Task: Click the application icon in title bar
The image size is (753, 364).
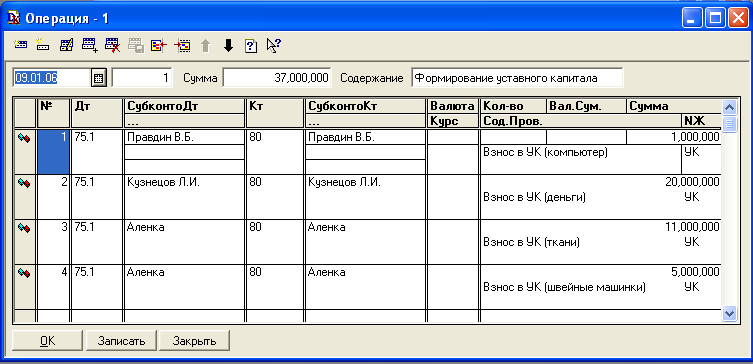Action: pyautogui.click(x=14, y=18)
